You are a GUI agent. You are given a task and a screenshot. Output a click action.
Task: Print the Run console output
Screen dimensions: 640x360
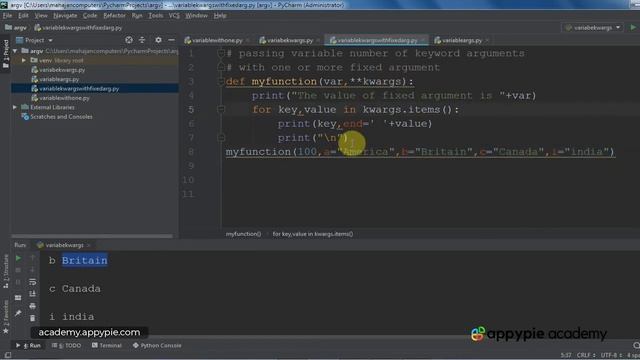click(33, 306)
